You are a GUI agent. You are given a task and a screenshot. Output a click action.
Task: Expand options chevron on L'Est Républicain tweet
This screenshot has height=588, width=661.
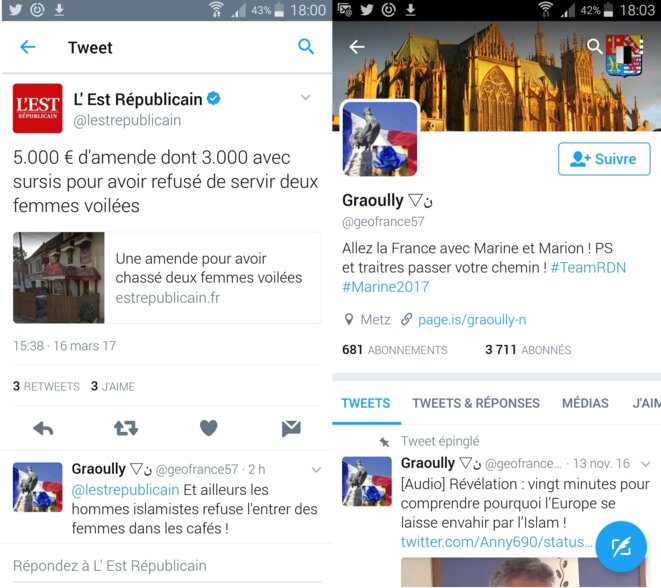pos(306,97)
